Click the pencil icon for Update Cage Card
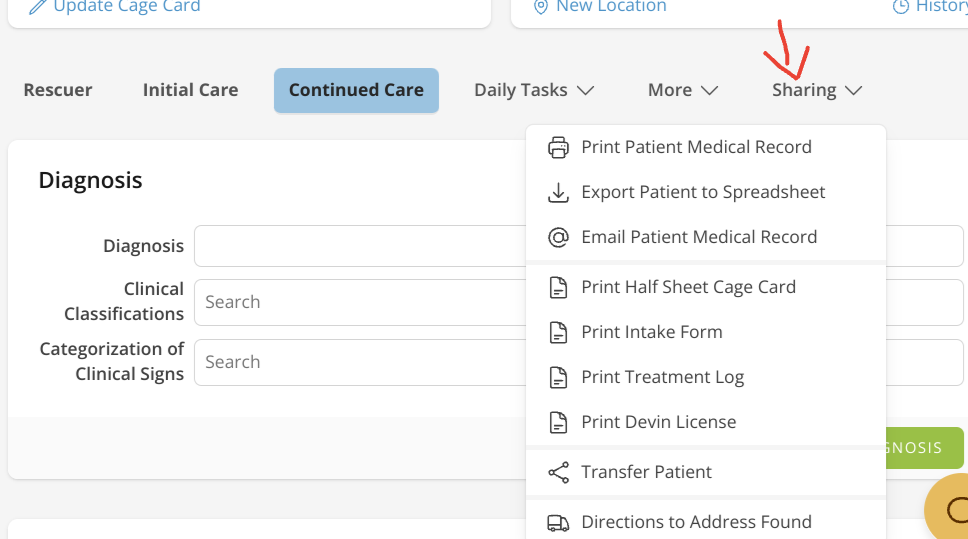 point(37,7)
